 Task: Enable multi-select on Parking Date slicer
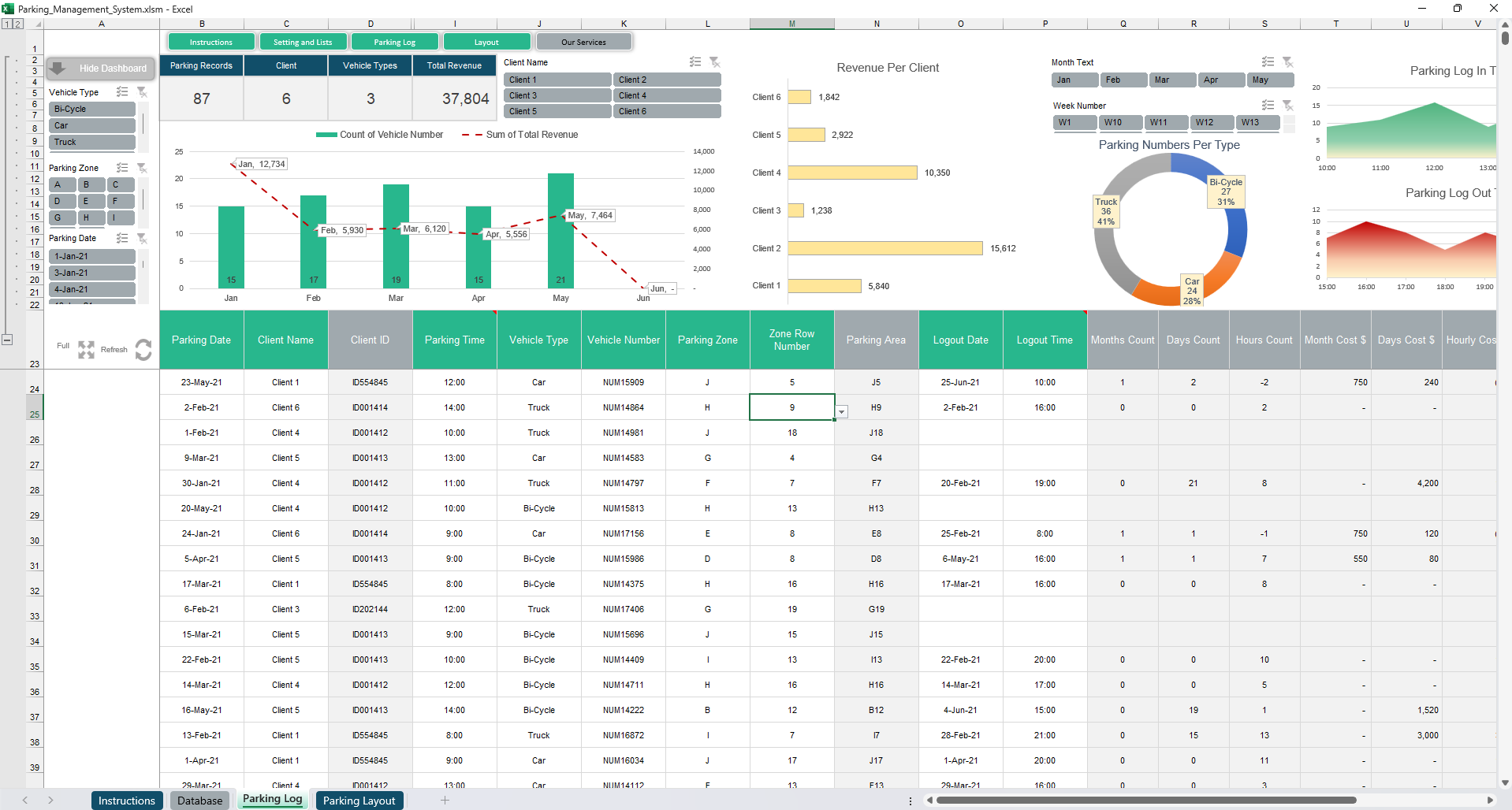122,238
